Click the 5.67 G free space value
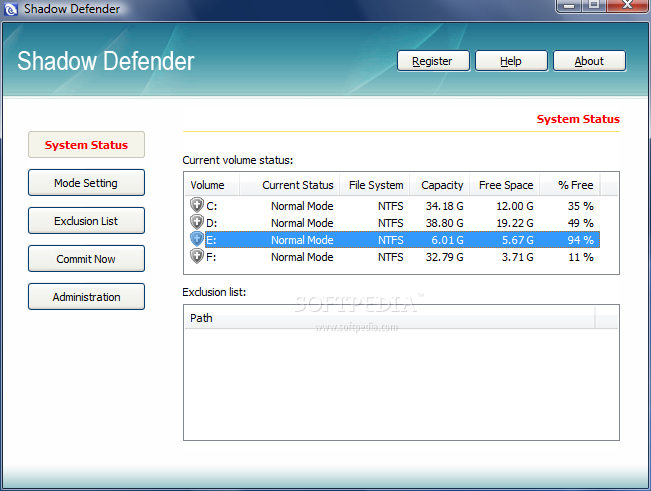Screen dimensions: 651x491 coord(518,240)
